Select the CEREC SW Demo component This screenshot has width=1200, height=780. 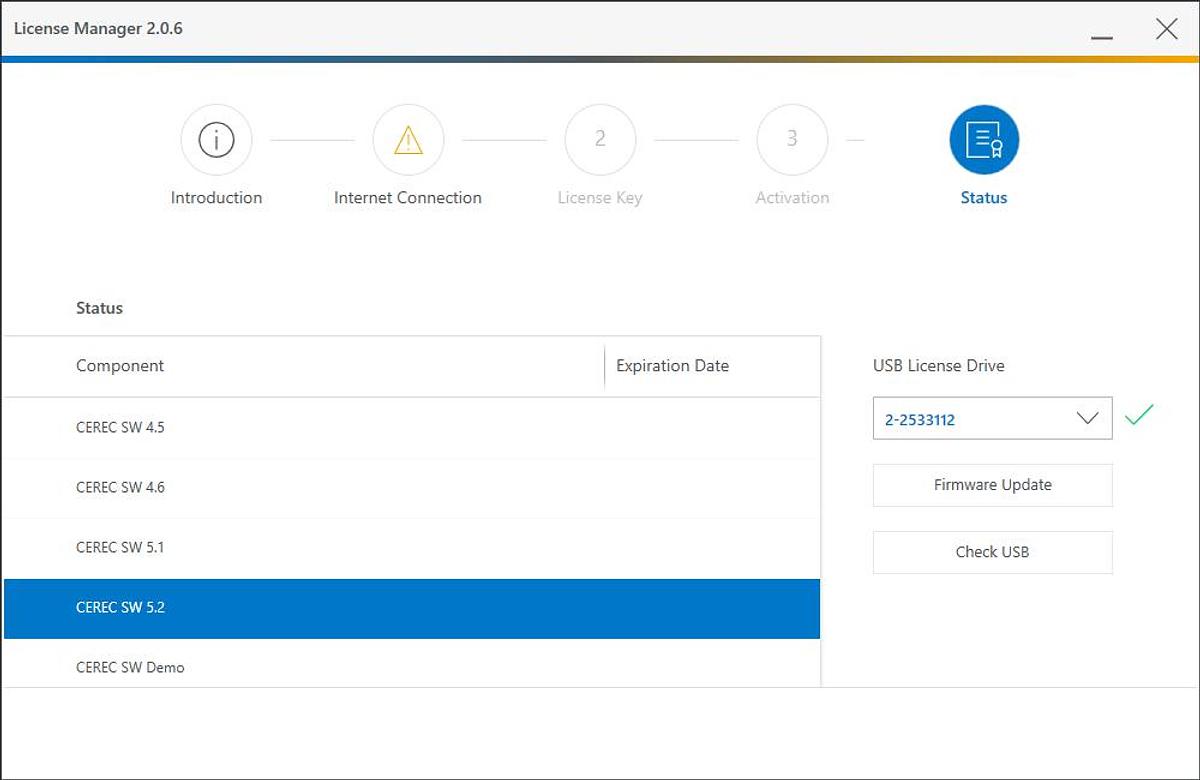point(130,667)
